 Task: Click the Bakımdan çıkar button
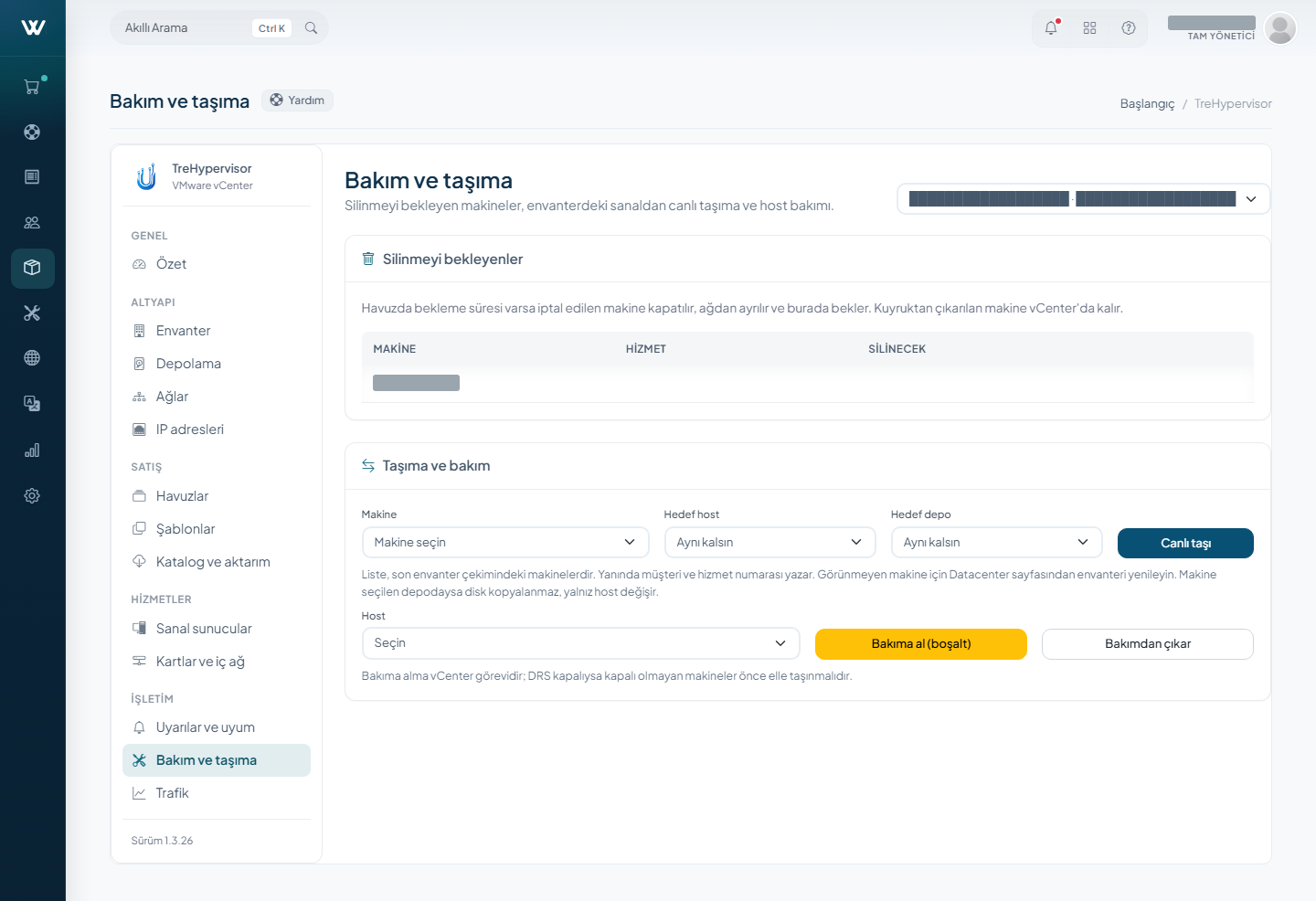coord(1148,644)
